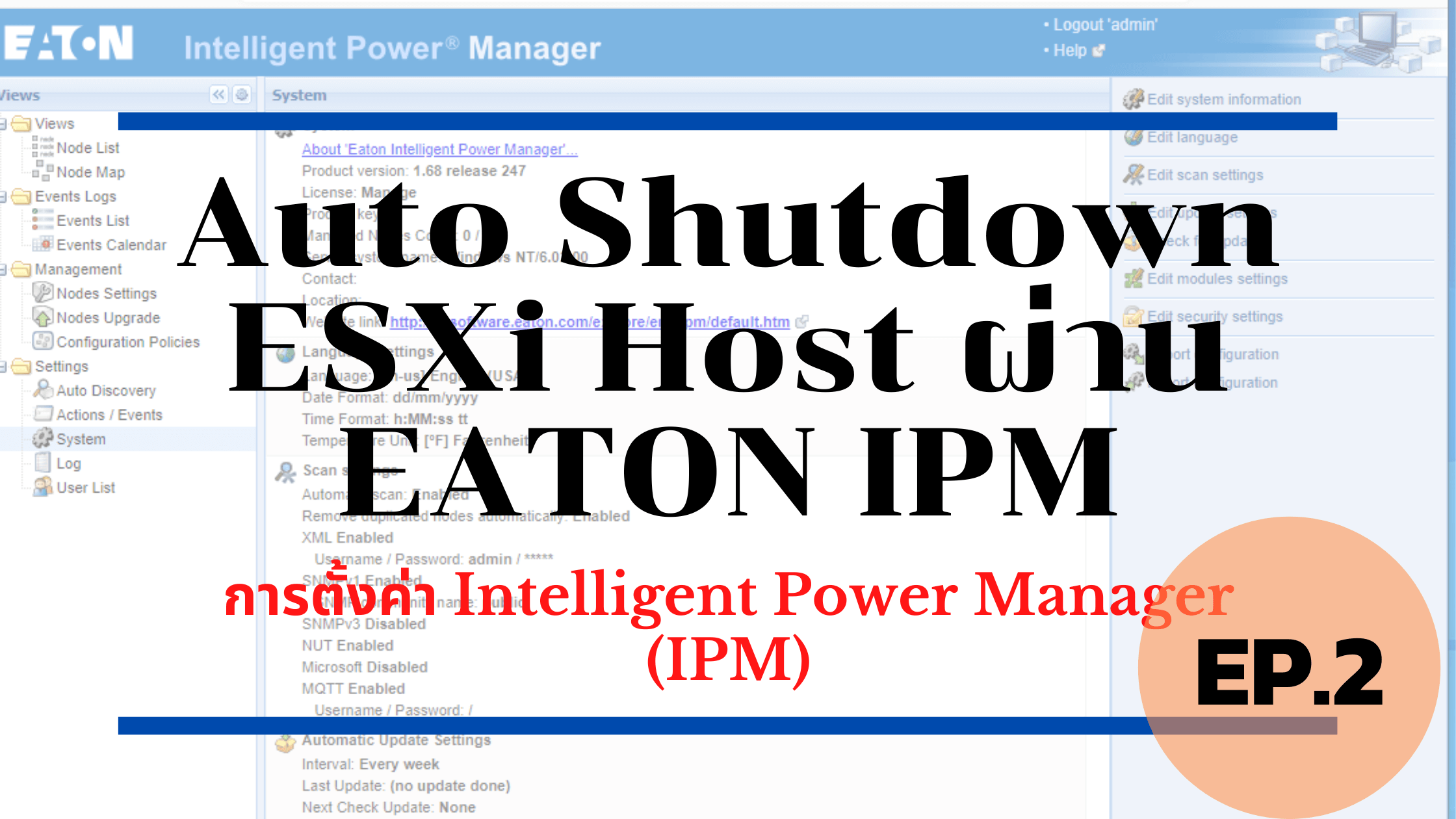The image size is (1456, 819).
Task: Open Node Map view
Action: coord(90,172)
